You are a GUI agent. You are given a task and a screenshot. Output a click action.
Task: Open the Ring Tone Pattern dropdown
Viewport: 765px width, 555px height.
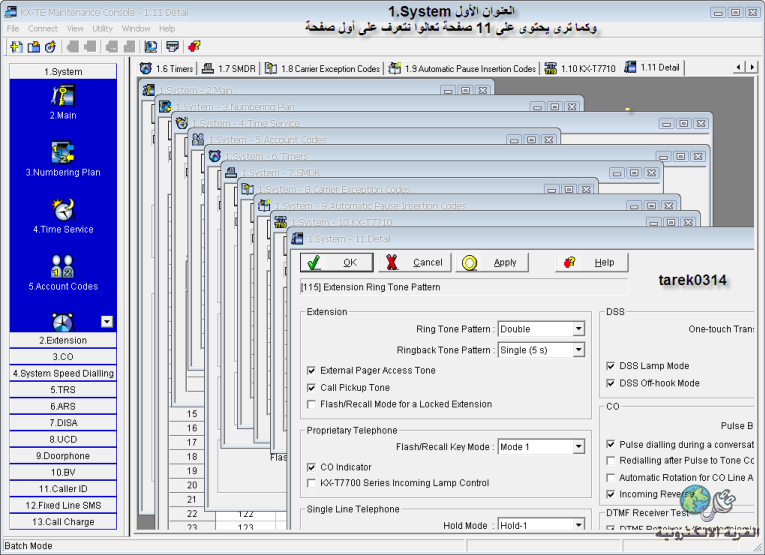pyautogui.click(x=579, y=329)
